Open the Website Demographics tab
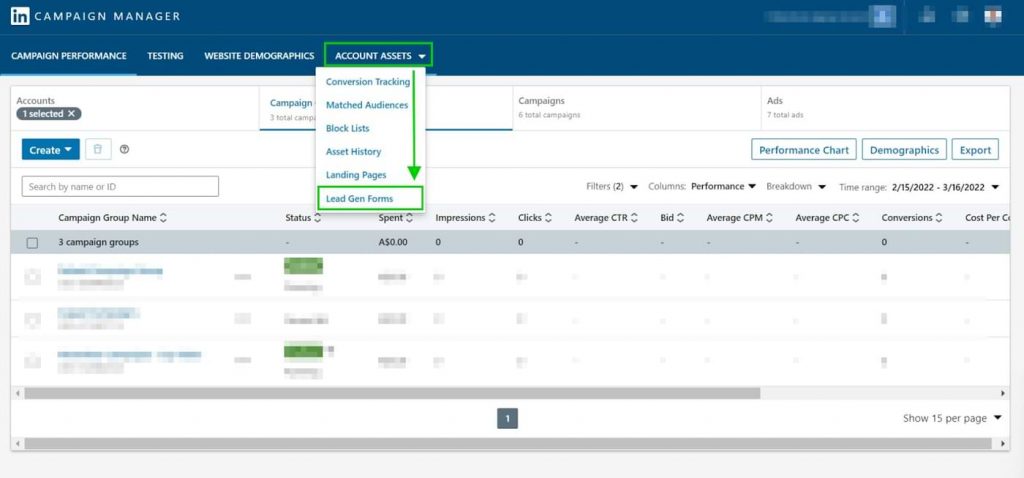Viewport: 1024px width, 478px height. point(259,56)
